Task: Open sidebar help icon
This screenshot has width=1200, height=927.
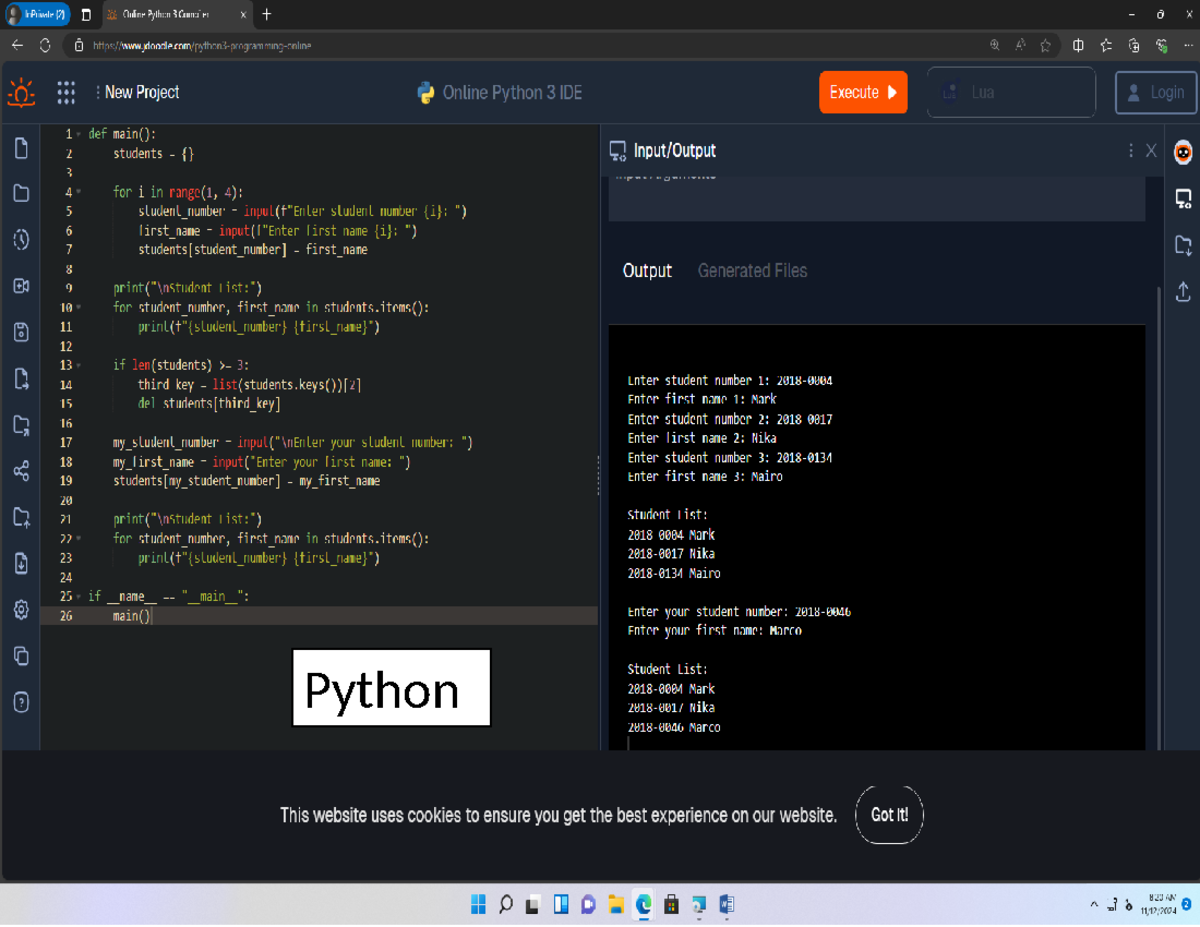Action: [x=20, y=702]
